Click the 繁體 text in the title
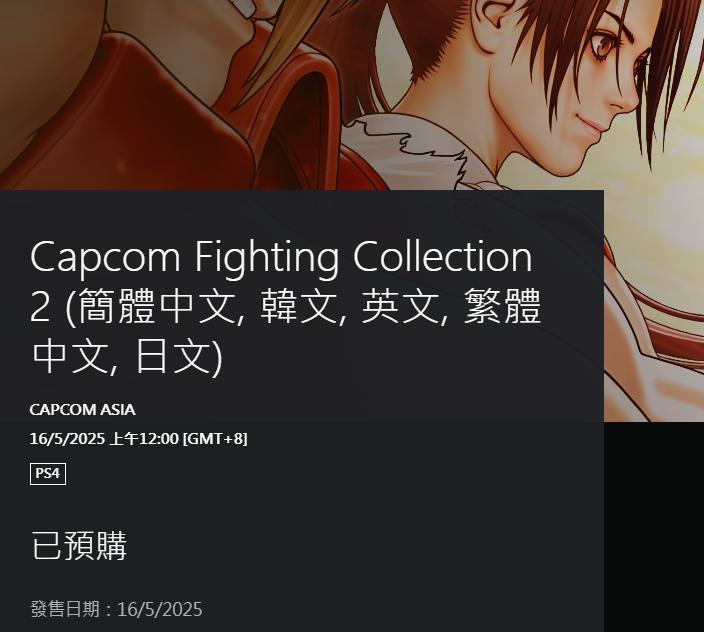The height and width of the screenshot is (632, 704). pyautogui.click(x=502, y=307)
